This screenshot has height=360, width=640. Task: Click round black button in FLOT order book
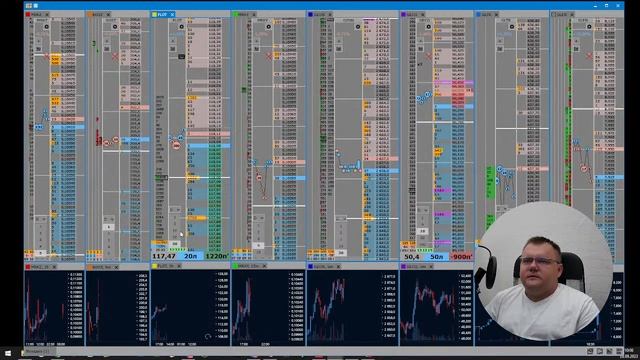pyautogui.click(x=181, y=27)
